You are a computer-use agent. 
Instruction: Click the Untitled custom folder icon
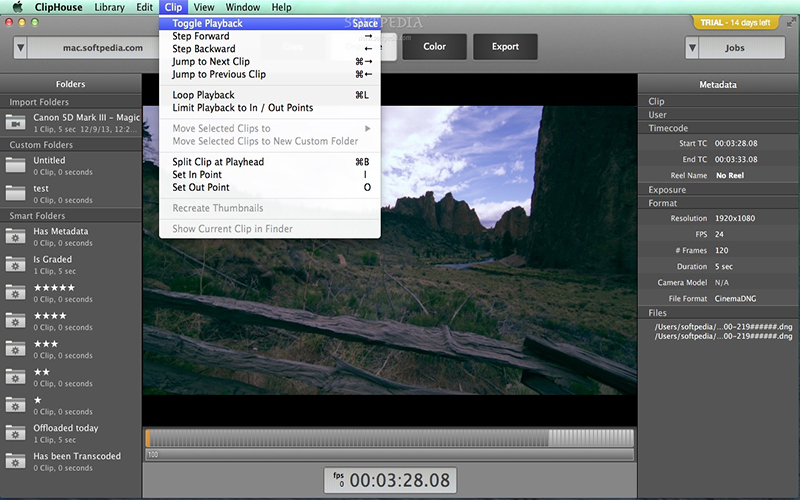tap(15, 165)
